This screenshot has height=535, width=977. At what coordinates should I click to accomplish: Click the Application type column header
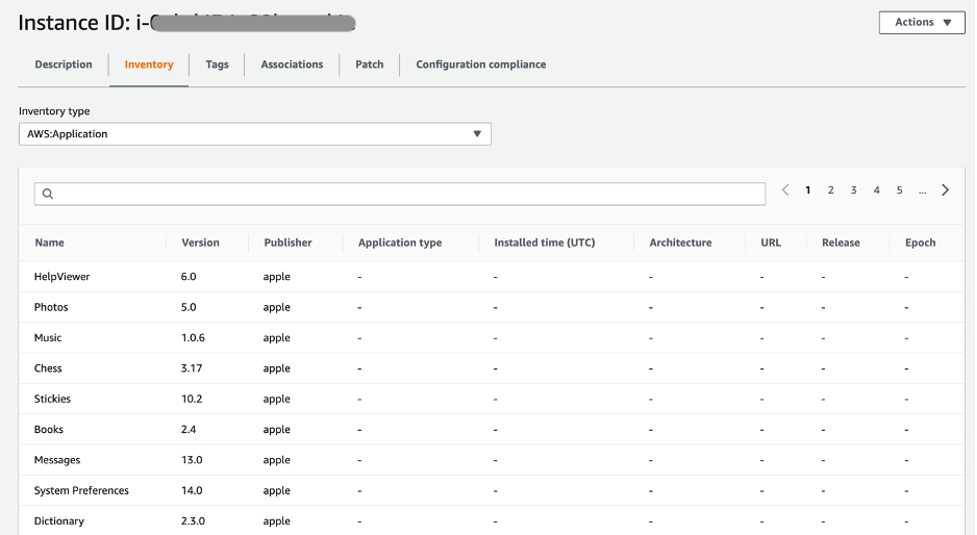pos(400,242)
